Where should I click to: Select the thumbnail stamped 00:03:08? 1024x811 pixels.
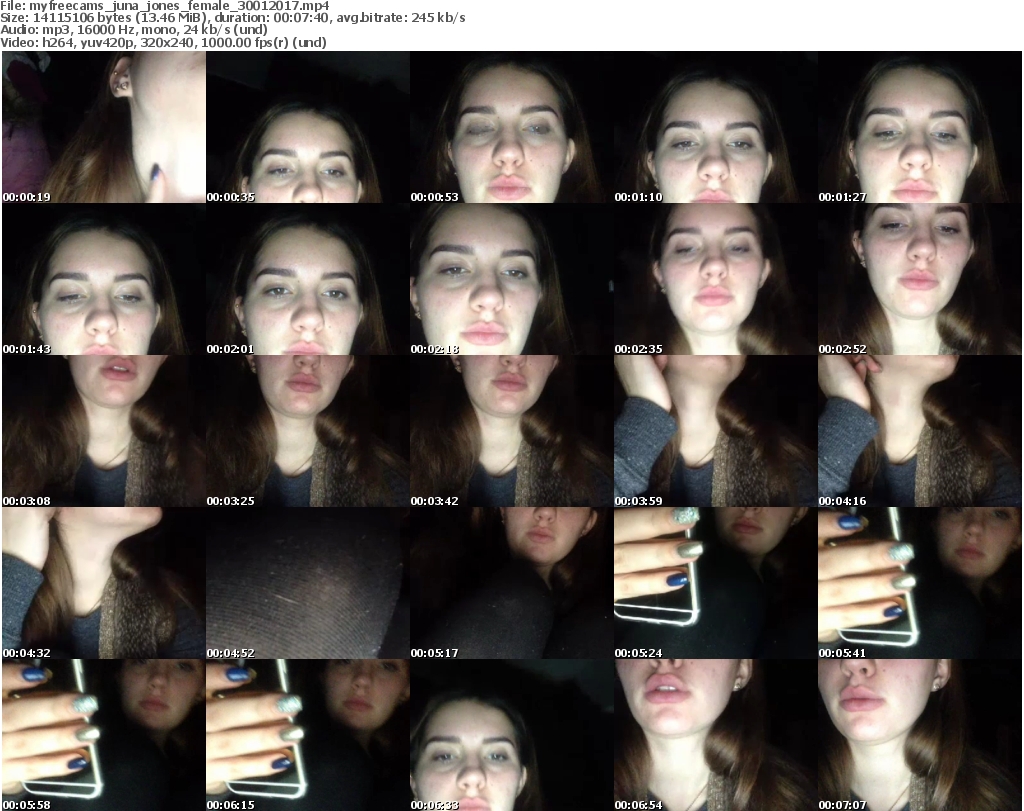coord(104,432)
